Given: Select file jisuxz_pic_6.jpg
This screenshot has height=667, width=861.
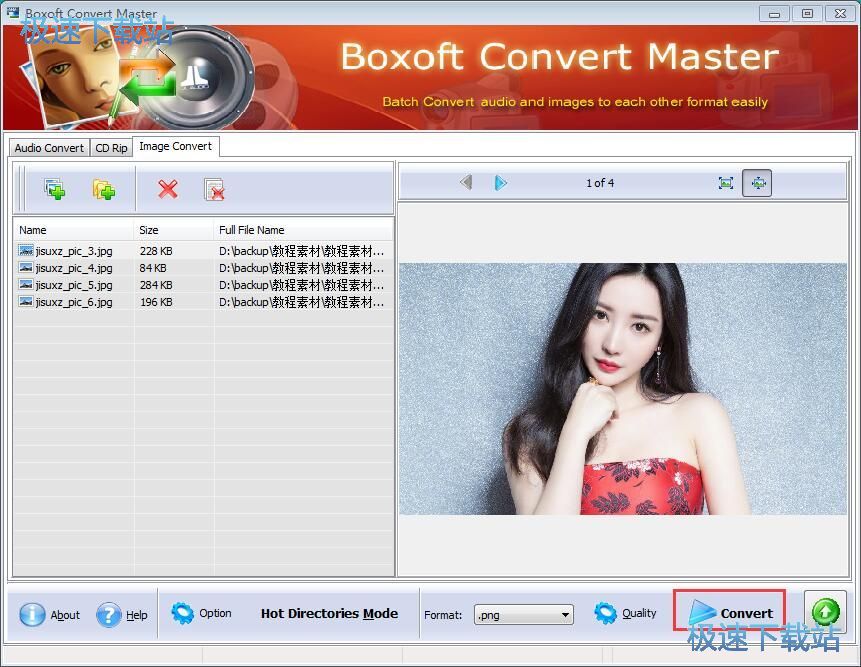Looking at the screenshot, I should [74, 302].
